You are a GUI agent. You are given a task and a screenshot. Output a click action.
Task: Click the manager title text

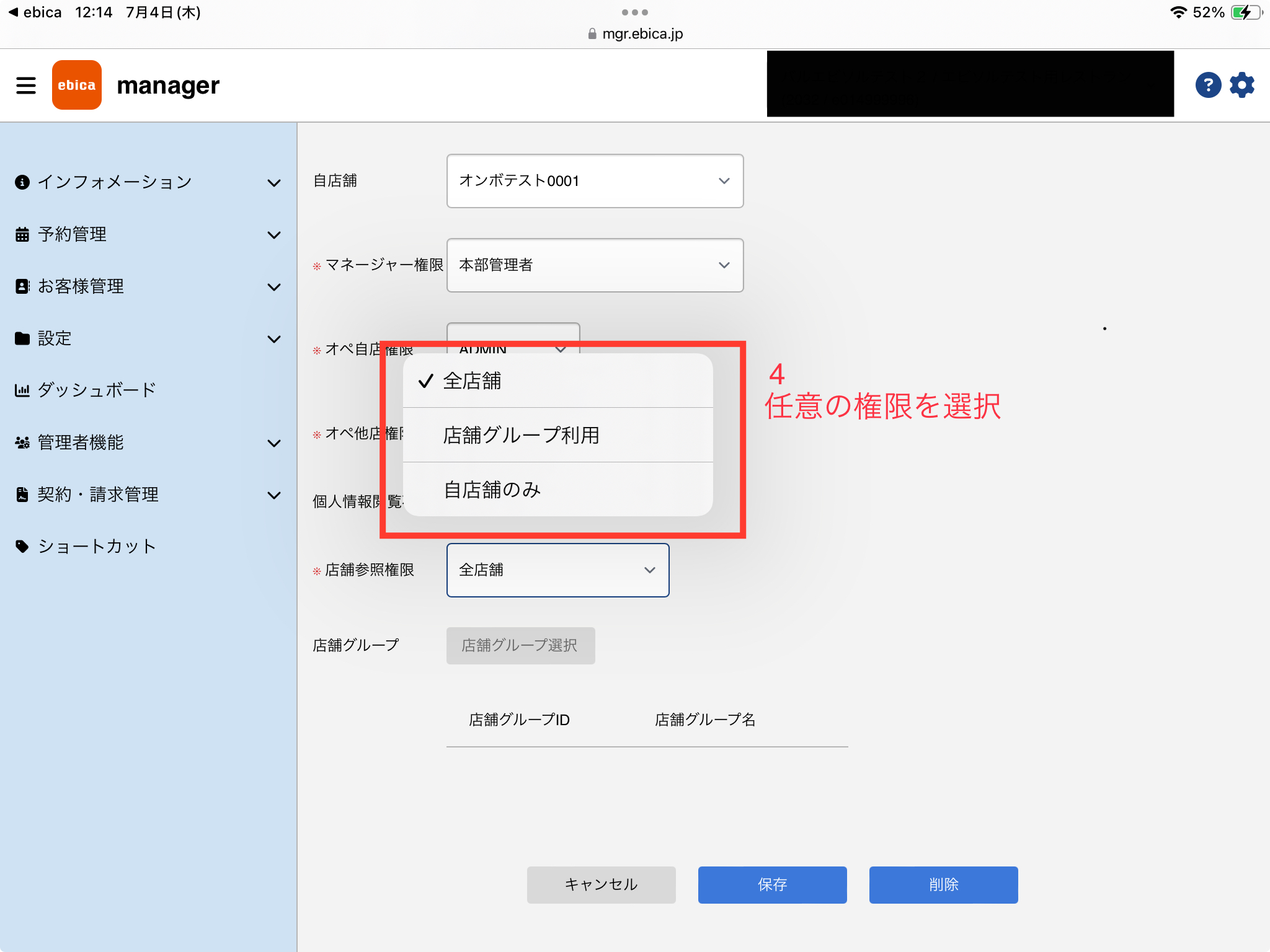168,86
